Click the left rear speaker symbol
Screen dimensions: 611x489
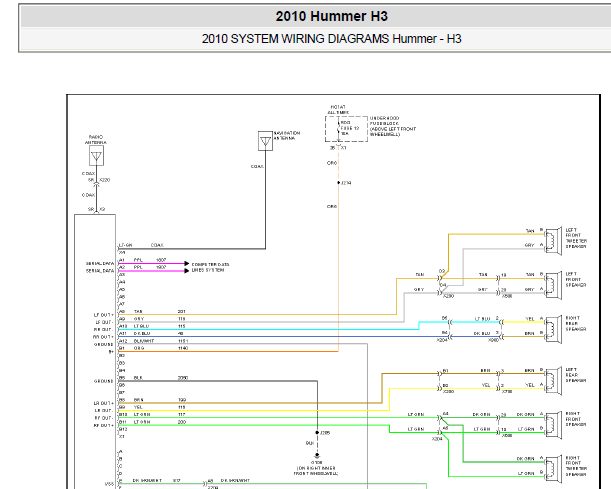(x=553, y=381)
